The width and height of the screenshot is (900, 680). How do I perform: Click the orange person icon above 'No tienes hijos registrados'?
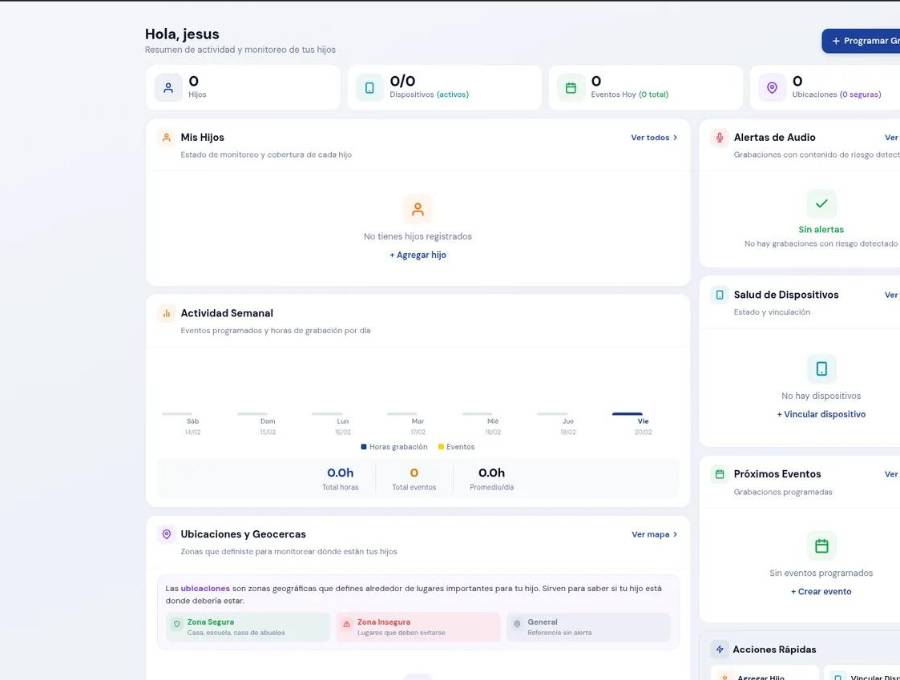point(418,209)
